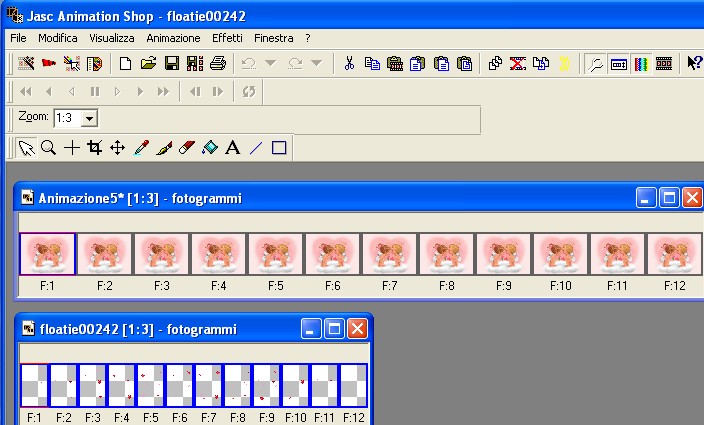Select the Eraser tool
The width and height of the screenshot is (704, 425).
[187, 148]
